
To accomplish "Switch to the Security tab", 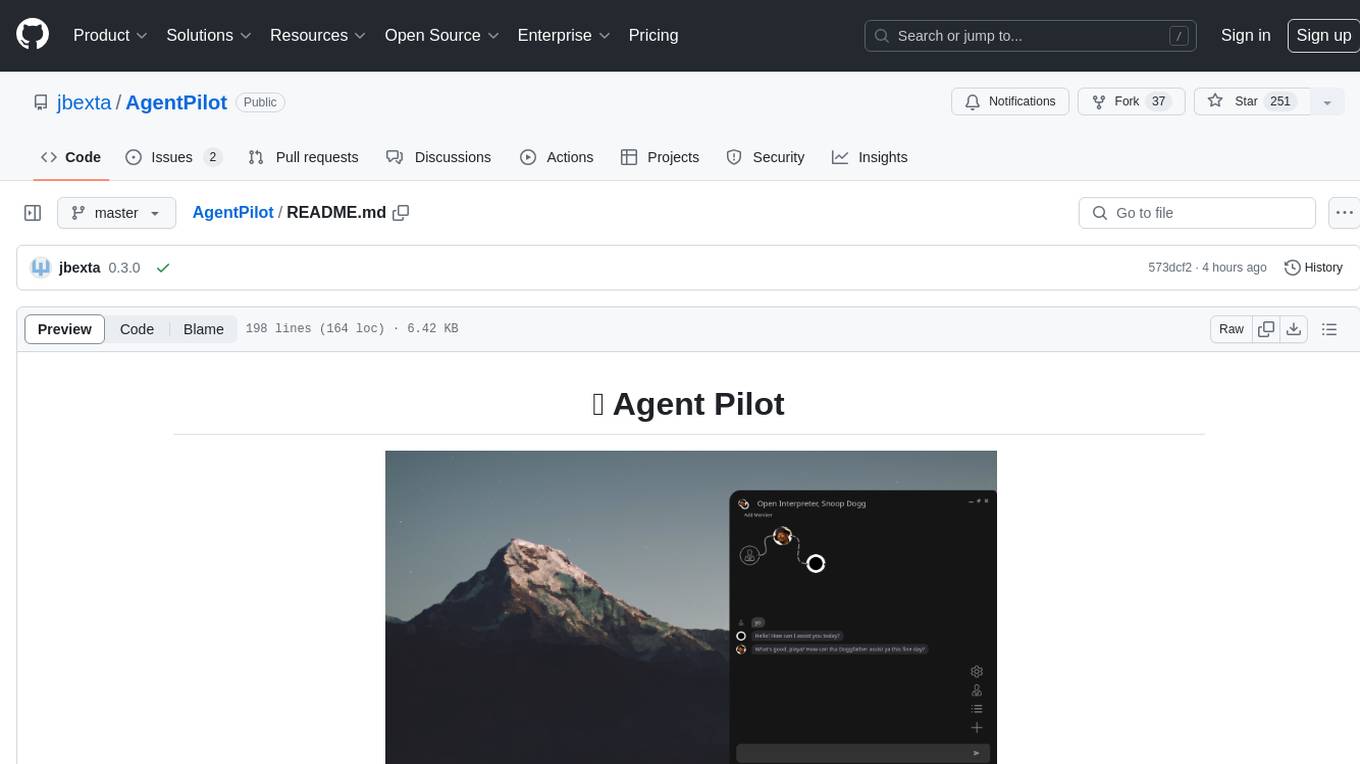I will 765,157.
